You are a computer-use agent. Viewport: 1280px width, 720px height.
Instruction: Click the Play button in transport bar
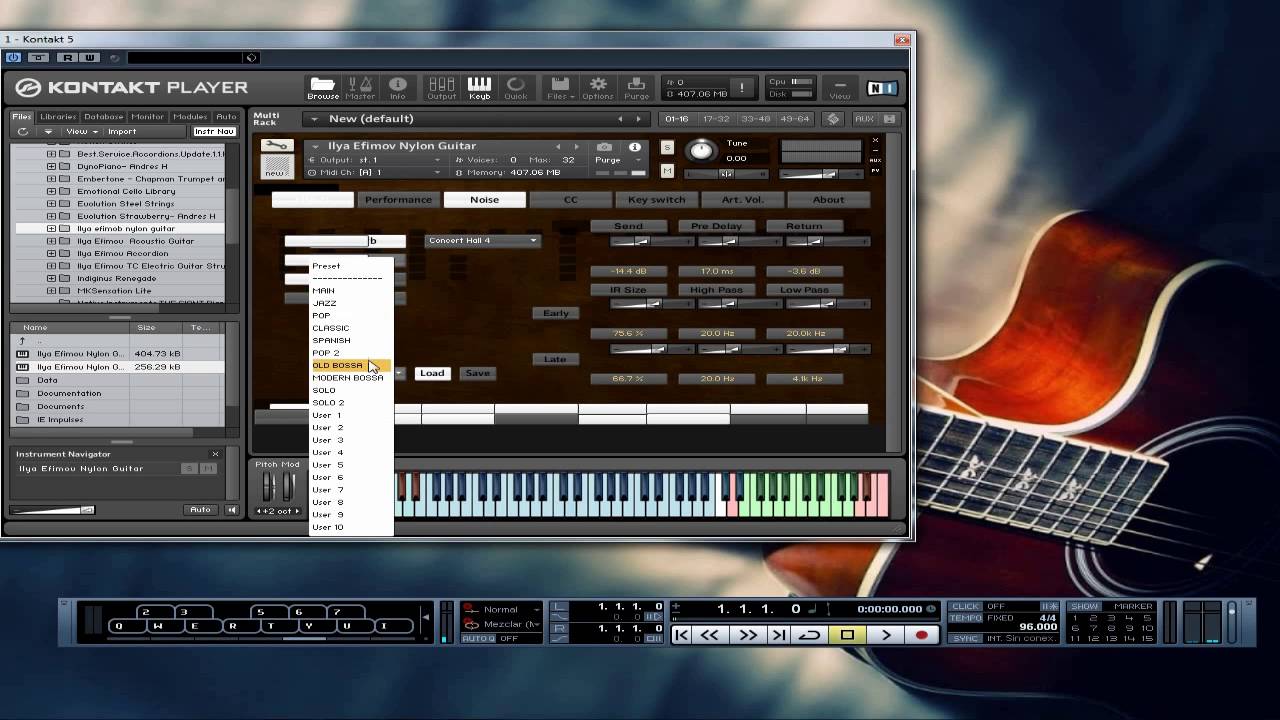(886, 635)
